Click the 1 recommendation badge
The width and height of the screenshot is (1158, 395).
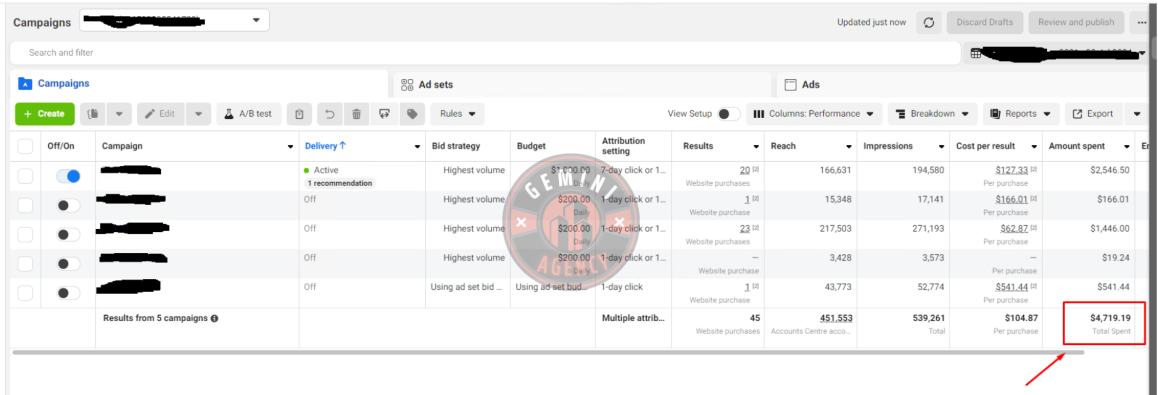click(340, 183)
